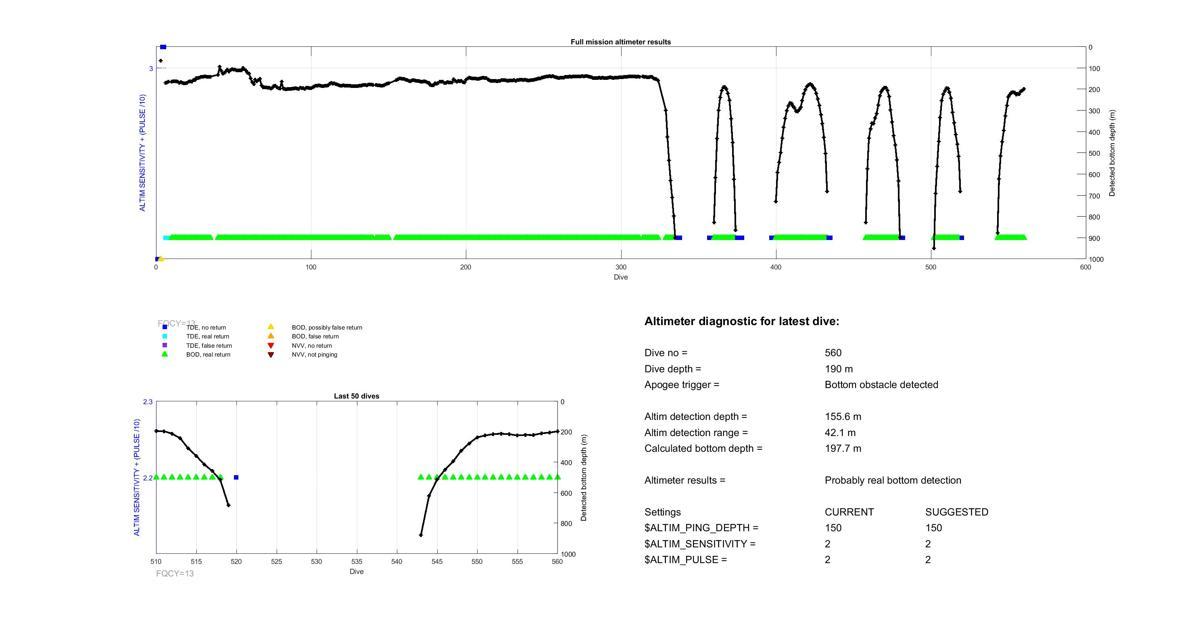Click the 'ALTIM SENSITIVITY + (PULSE /10)' label of the Last 50 dives plot

coord(138,478)
